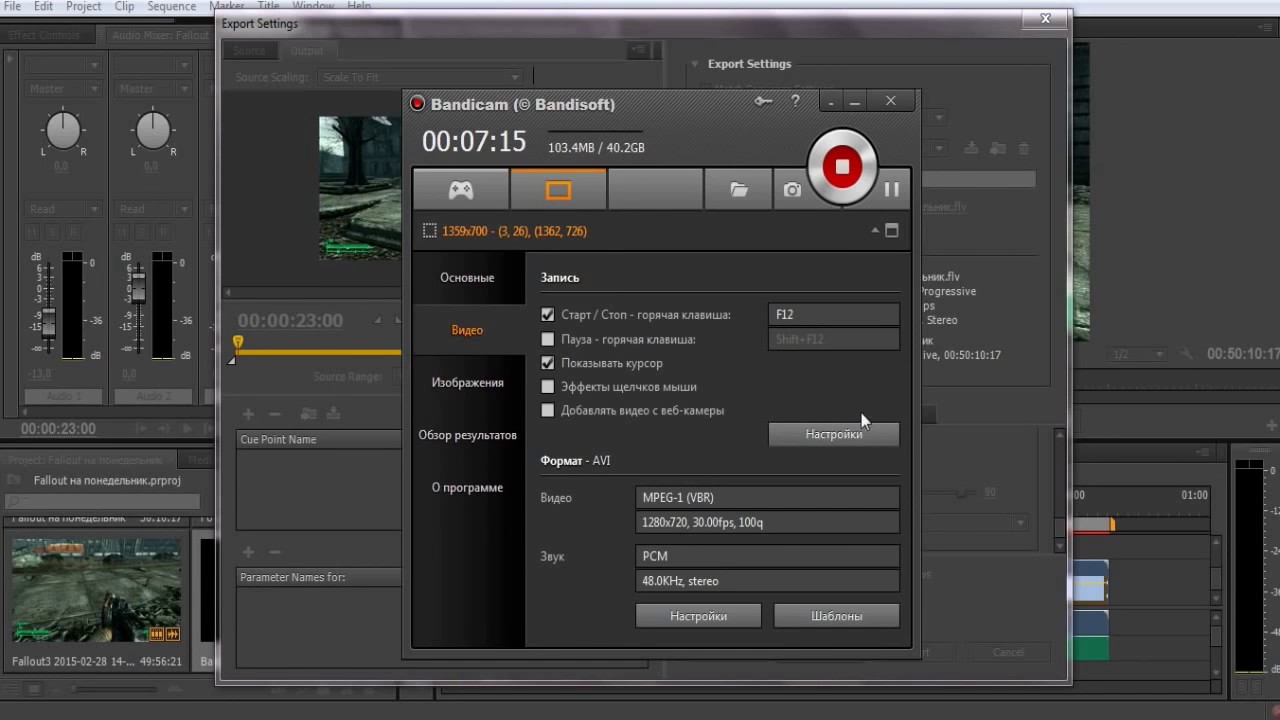Switch to the Output tab in Export Settings

307,51
